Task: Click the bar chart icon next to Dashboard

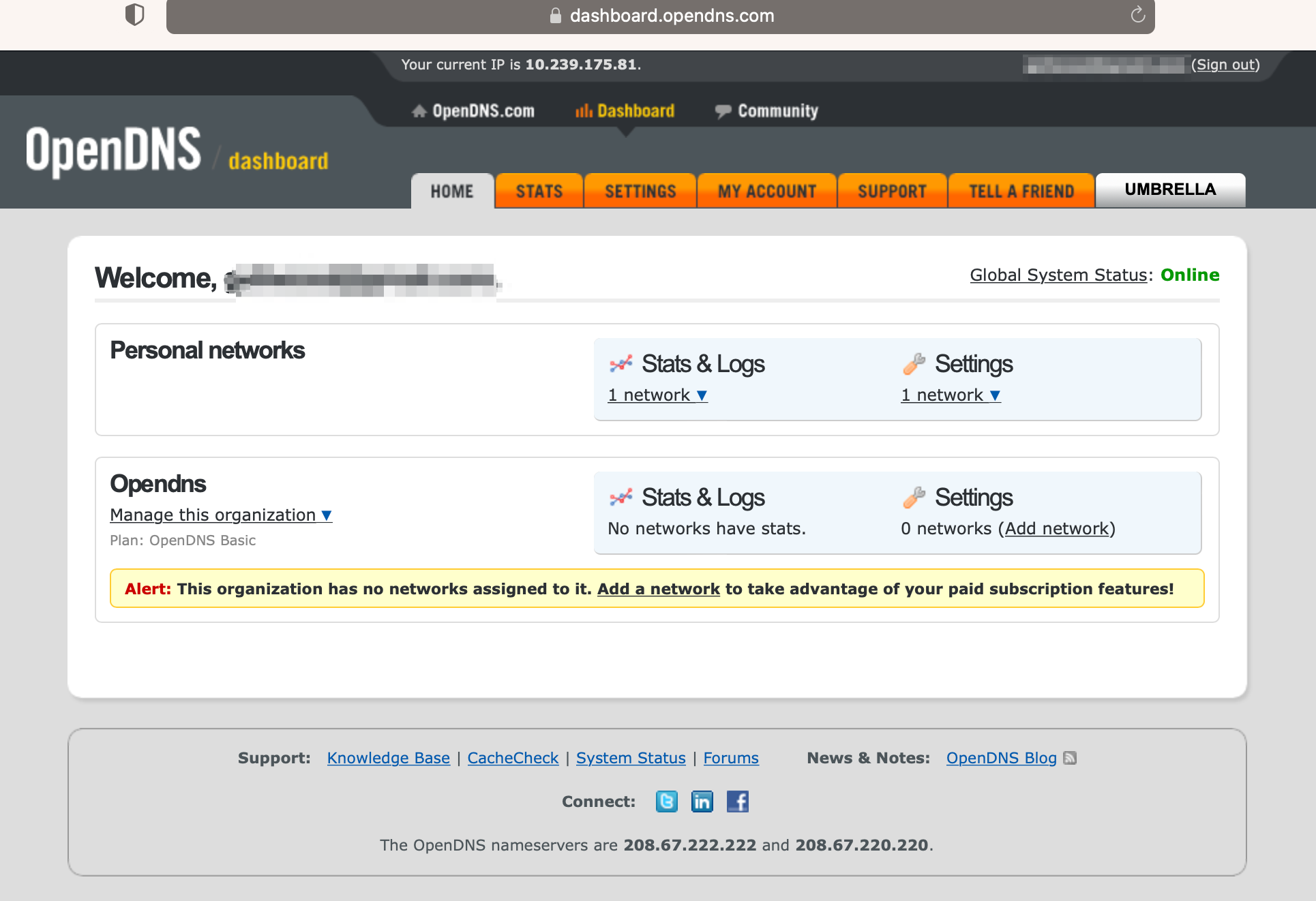Action: [x=584, y=110]
